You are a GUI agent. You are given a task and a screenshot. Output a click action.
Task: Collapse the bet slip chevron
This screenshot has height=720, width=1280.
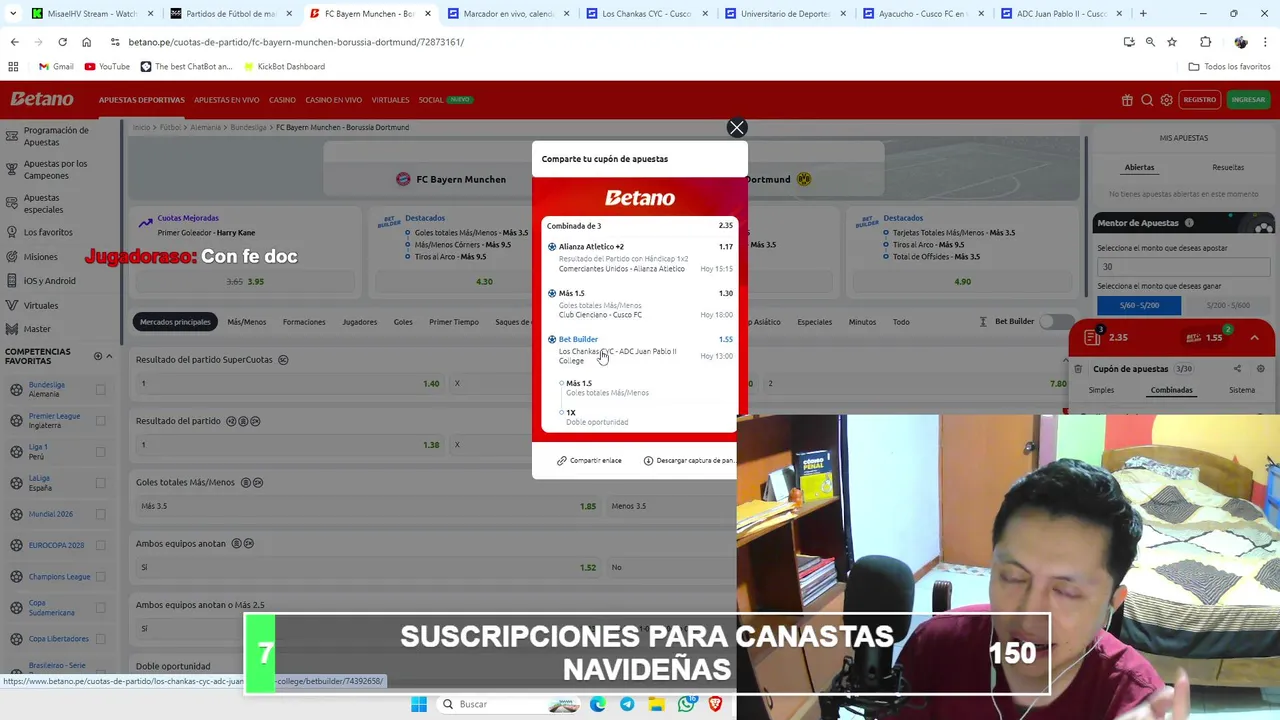[x=1254, y=338]
